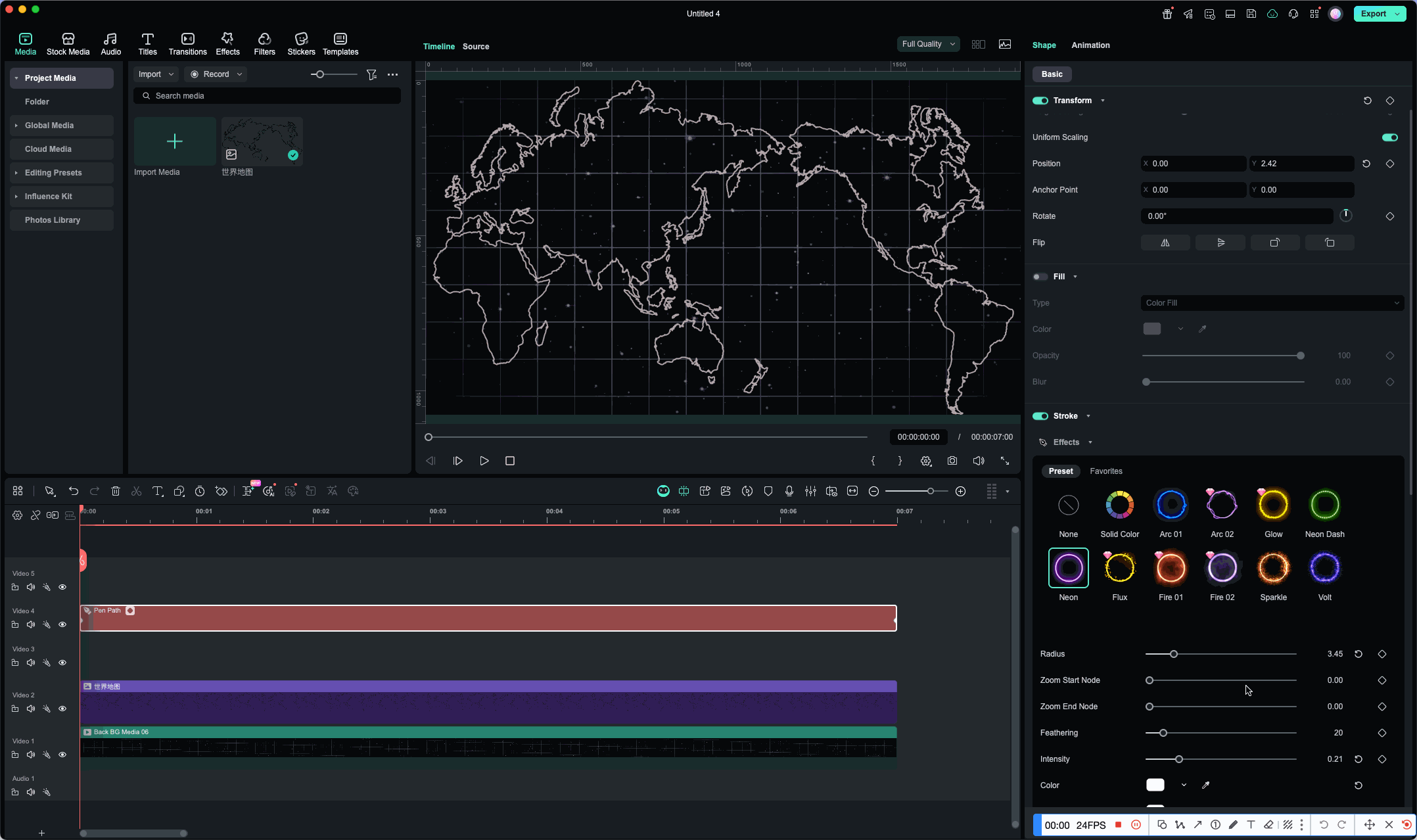This screenshot has width=1417, height=840.
Task: Click the Export button
Action: [1374, 14]
